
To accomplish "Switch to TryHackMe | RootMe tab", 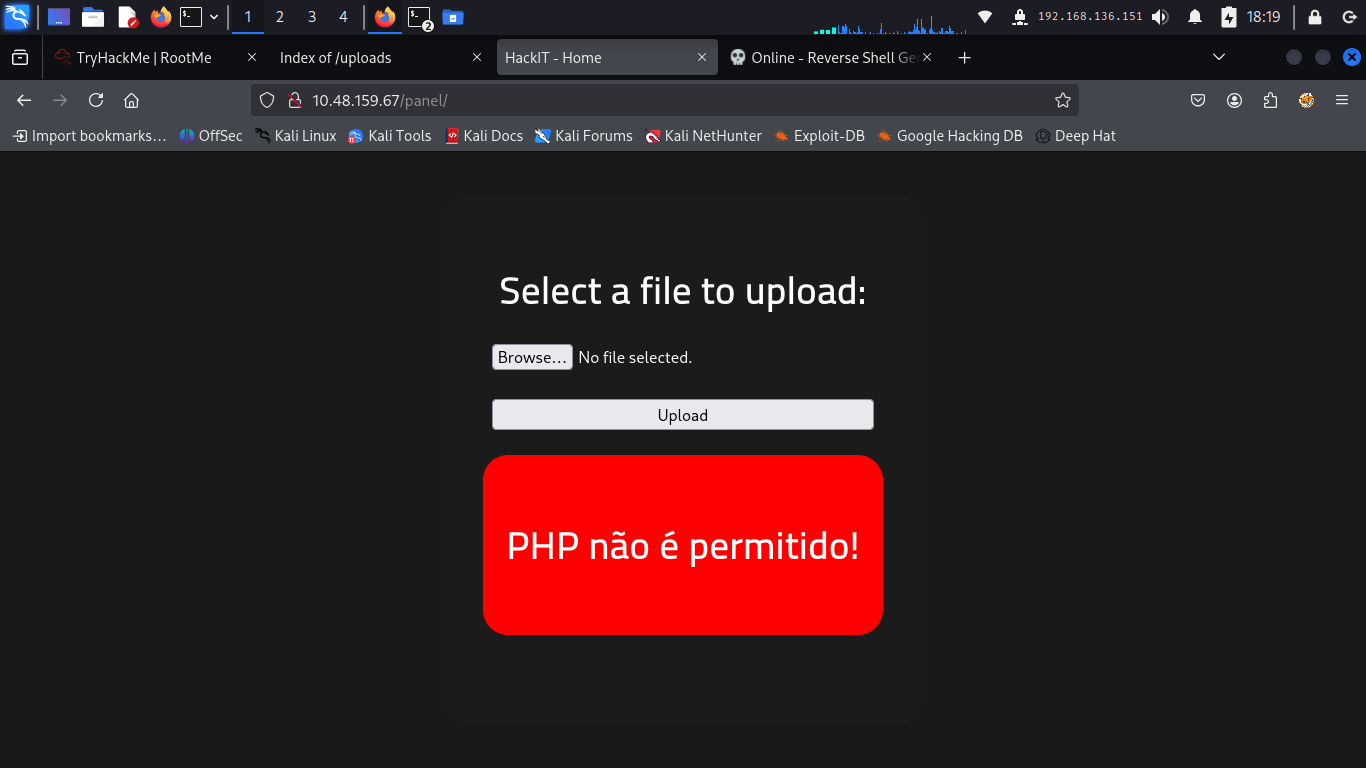I will (x=144, y=58).
